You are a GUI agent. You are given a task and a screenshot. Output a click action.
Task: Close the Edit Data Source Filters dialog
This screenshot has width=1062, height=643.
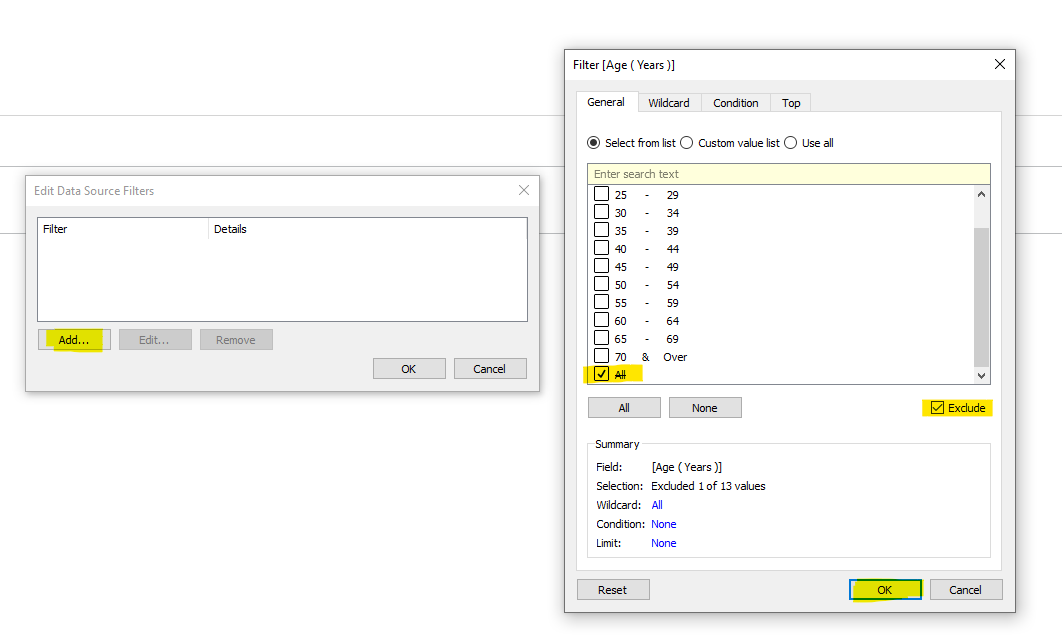coord(523,190)
